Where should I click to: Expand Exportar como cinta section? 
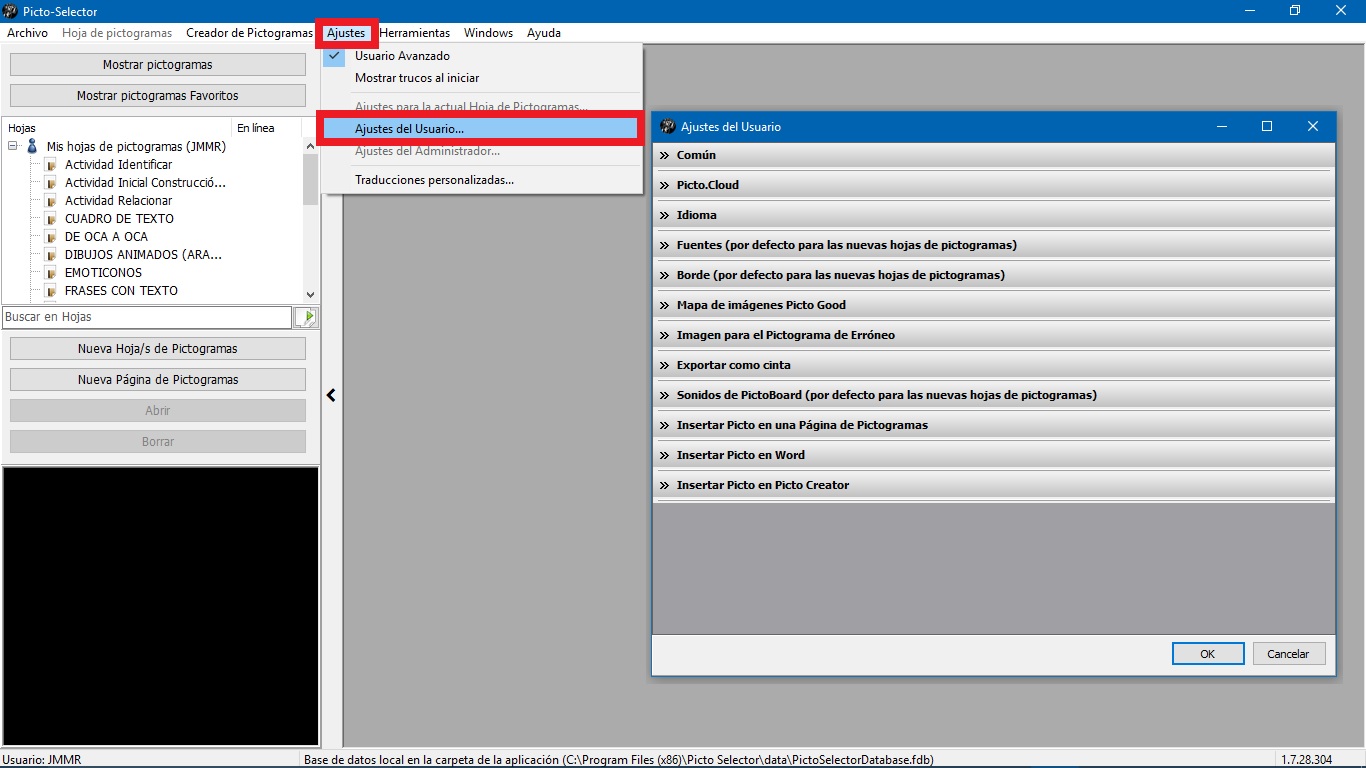click(994, 365)
